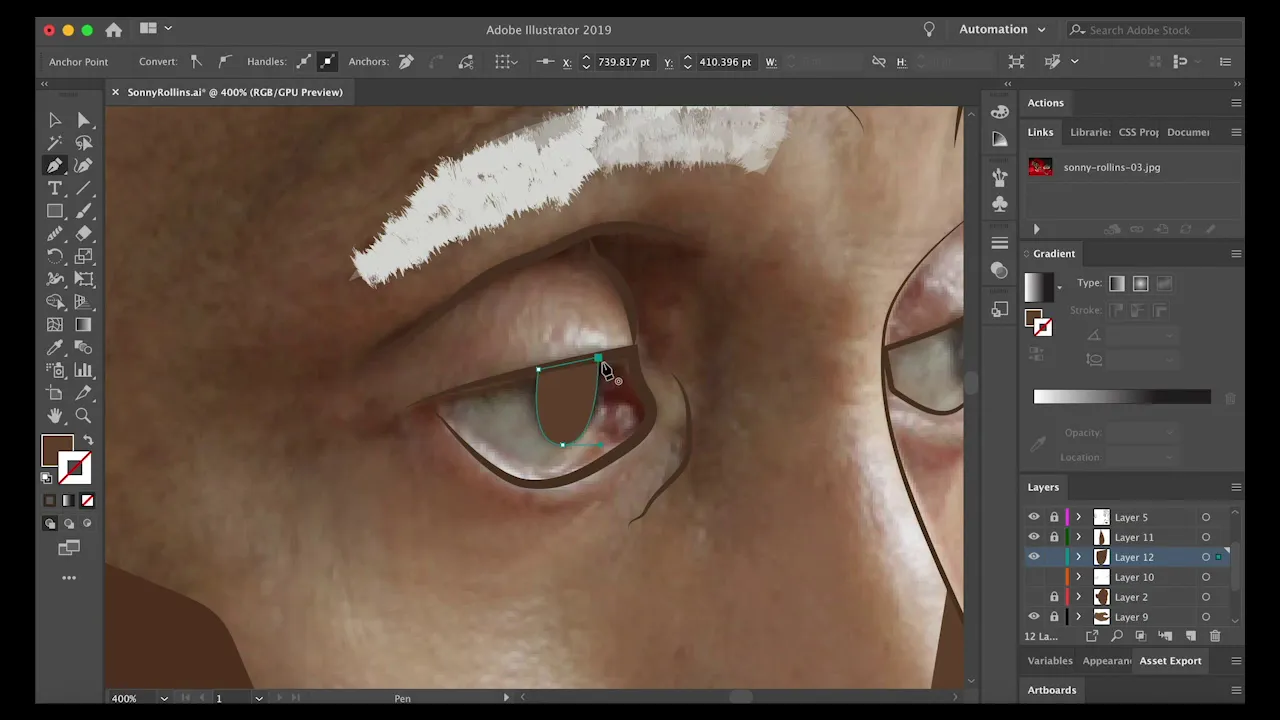This screenshot has width=1280, height=720.
Task: Hide Layer 11 via eye icon
Action: tap(1034, 537)
